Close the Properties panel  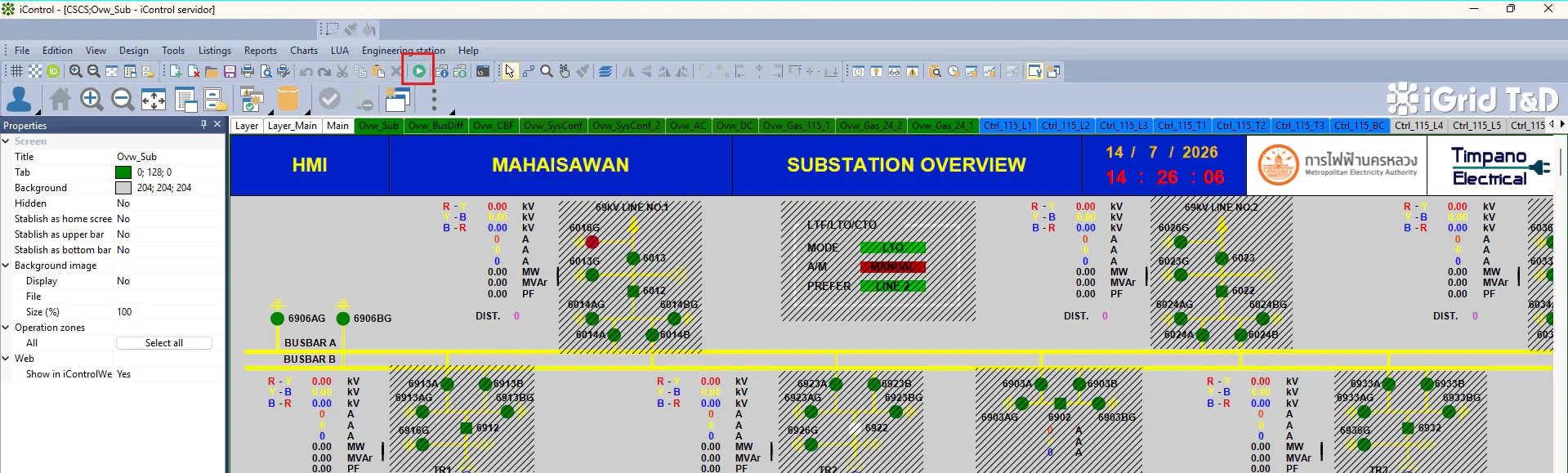point(217,124)
